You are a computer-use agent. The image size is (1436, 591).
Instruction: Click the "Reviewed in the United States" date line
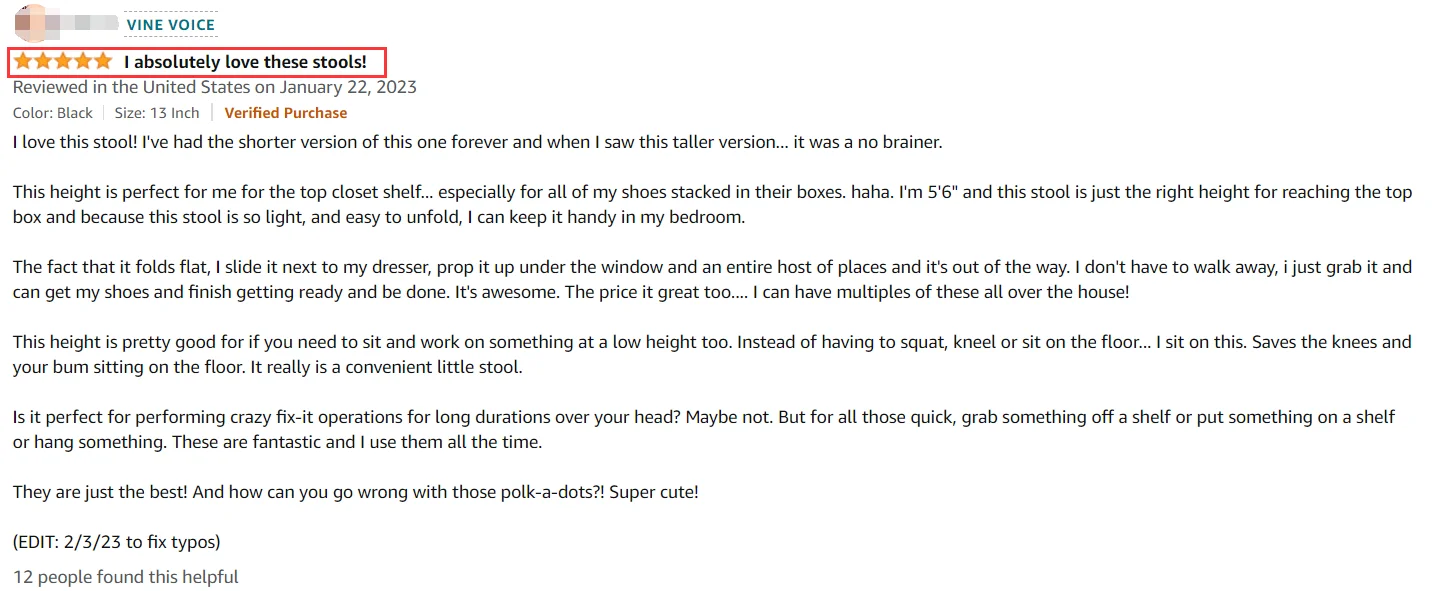tap(214, 87)
